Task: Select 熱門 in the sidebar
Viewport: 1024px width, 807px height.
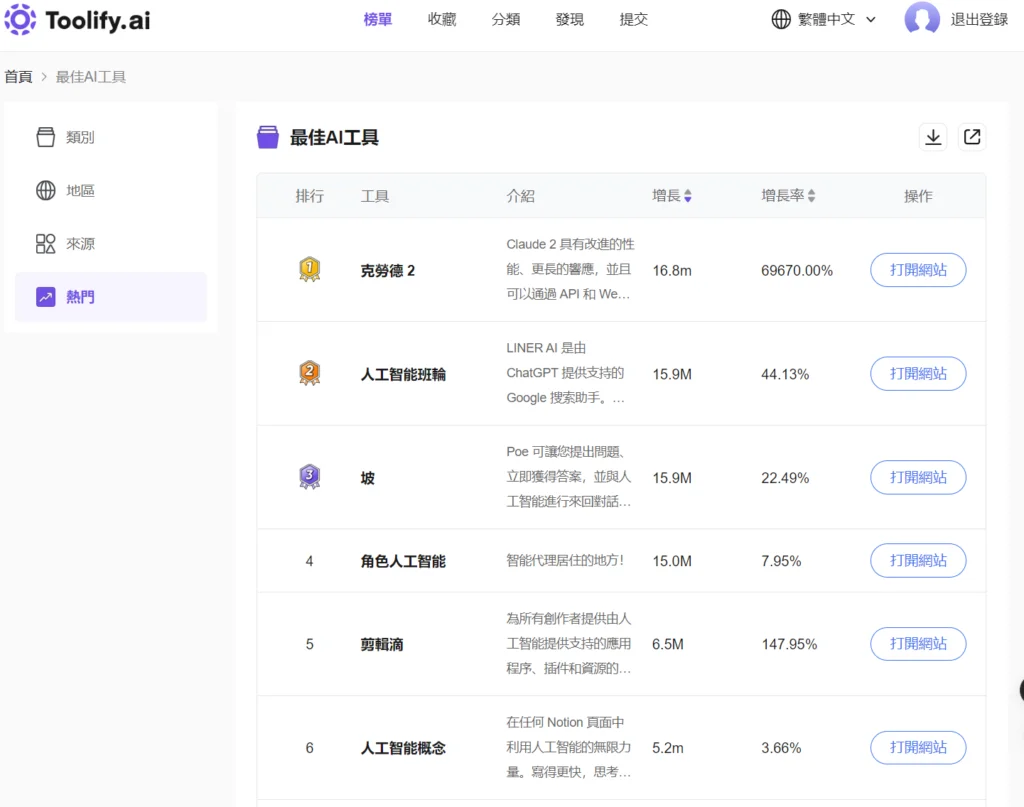Action: (x=111, y=297)
